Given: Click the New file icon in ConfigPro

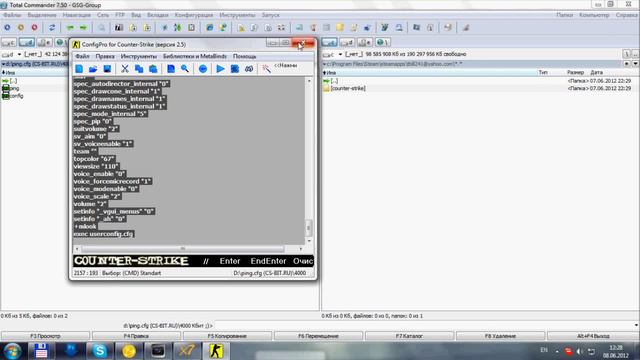Looking at the screenshot, I should 79,69.
